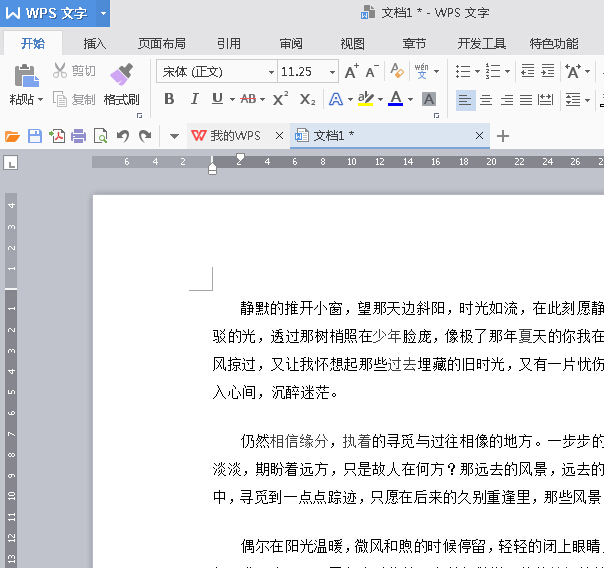604x568 pixels.
Task: Undo the last action
Action: [x=123, y=136]
